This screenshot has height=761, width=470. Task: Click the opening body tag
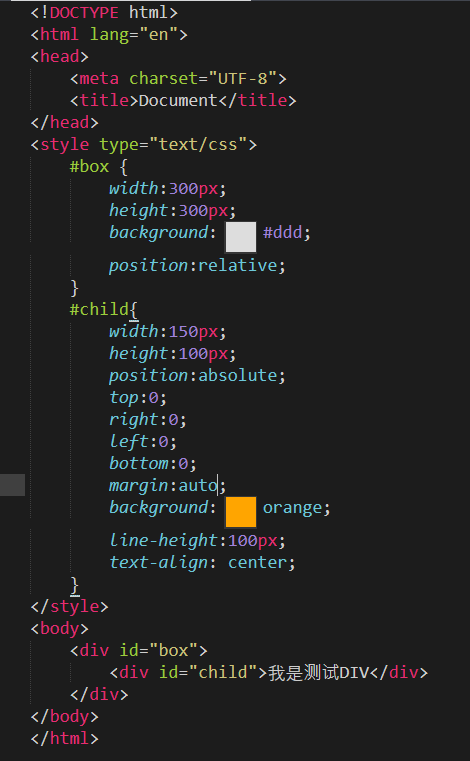tap(60, 629)
